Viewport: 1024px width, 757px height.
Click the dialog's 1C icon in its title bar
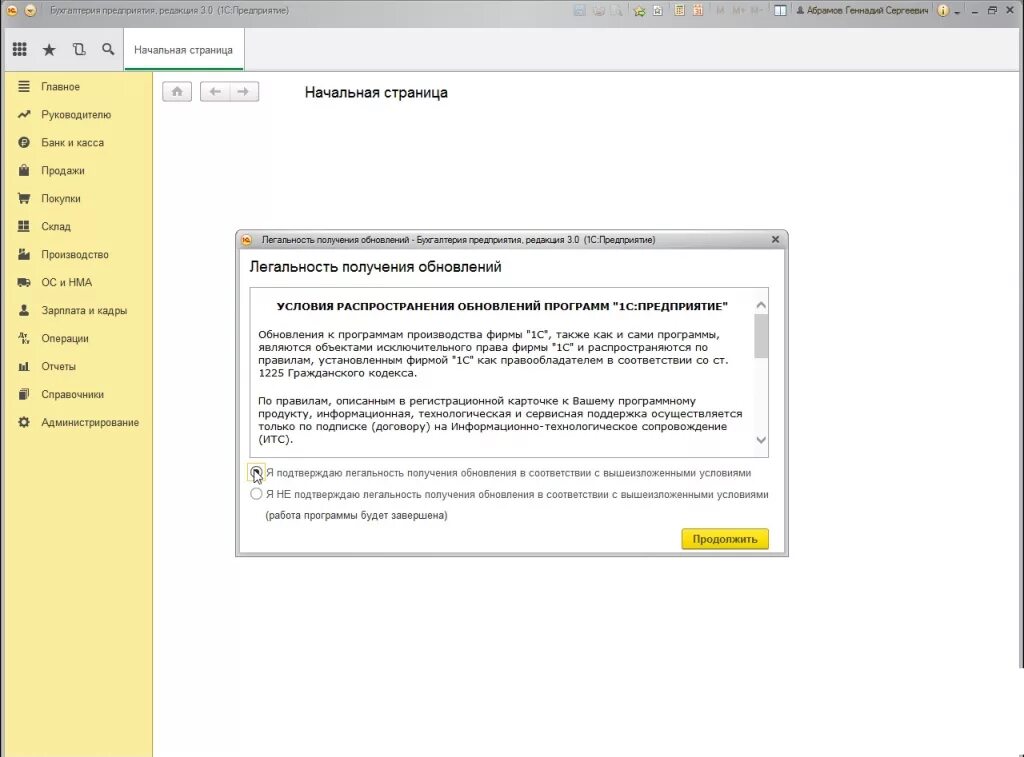point(246,240)
